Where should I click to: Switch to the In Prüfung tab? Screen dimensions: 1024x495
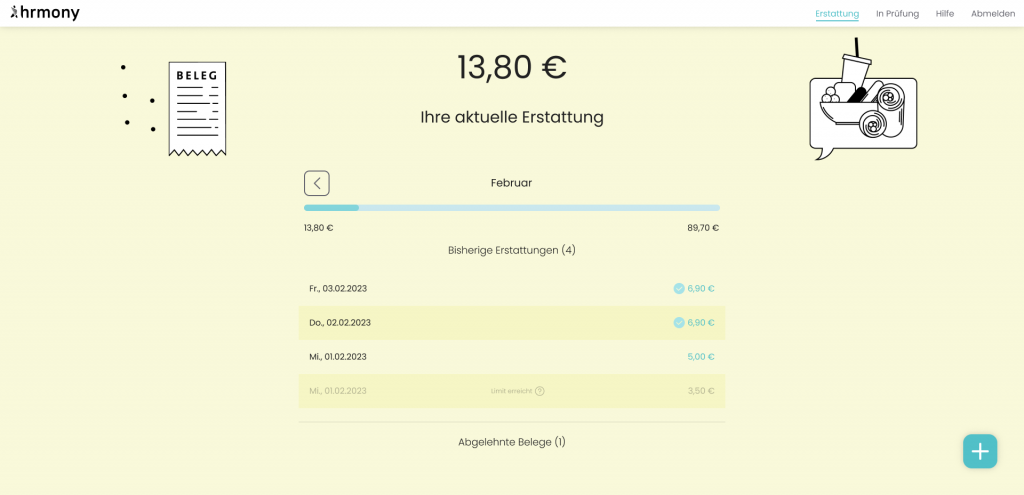(x=897, y=14)
